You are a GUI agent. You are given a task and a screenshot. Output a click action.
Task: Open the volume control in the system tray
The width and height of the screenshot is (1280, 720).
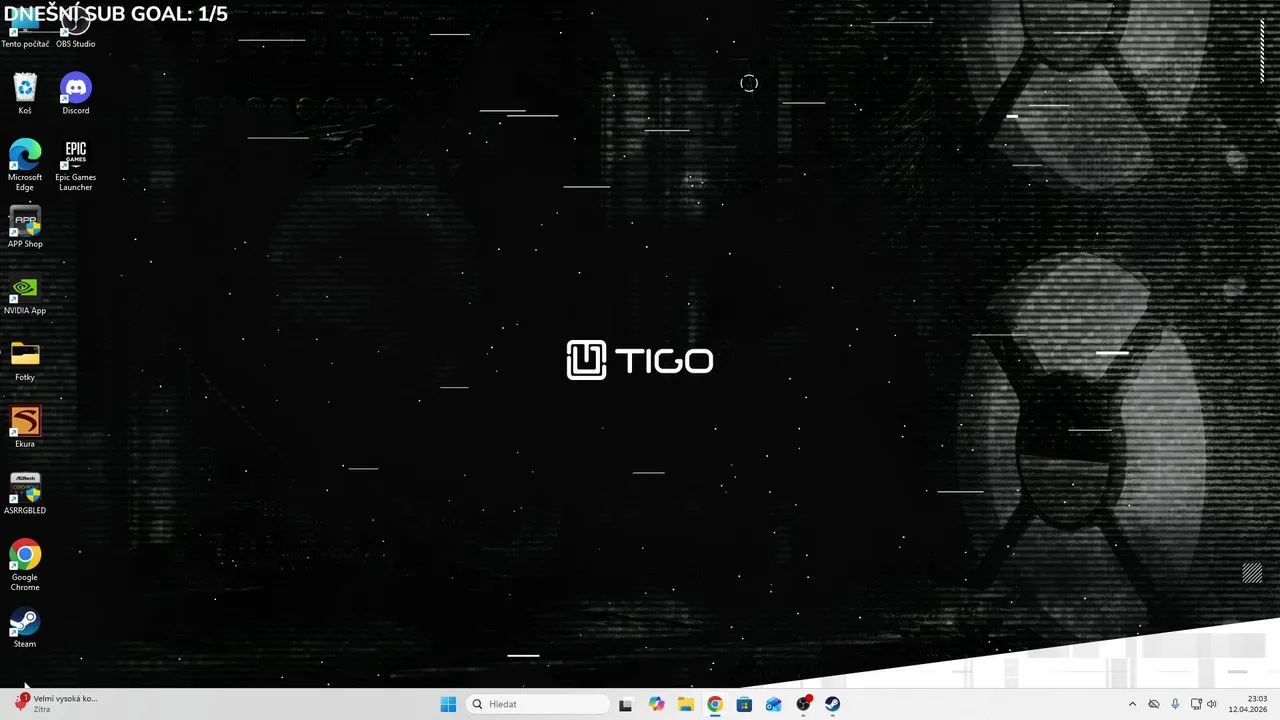pyautogui.click(x=1212, y=704)
